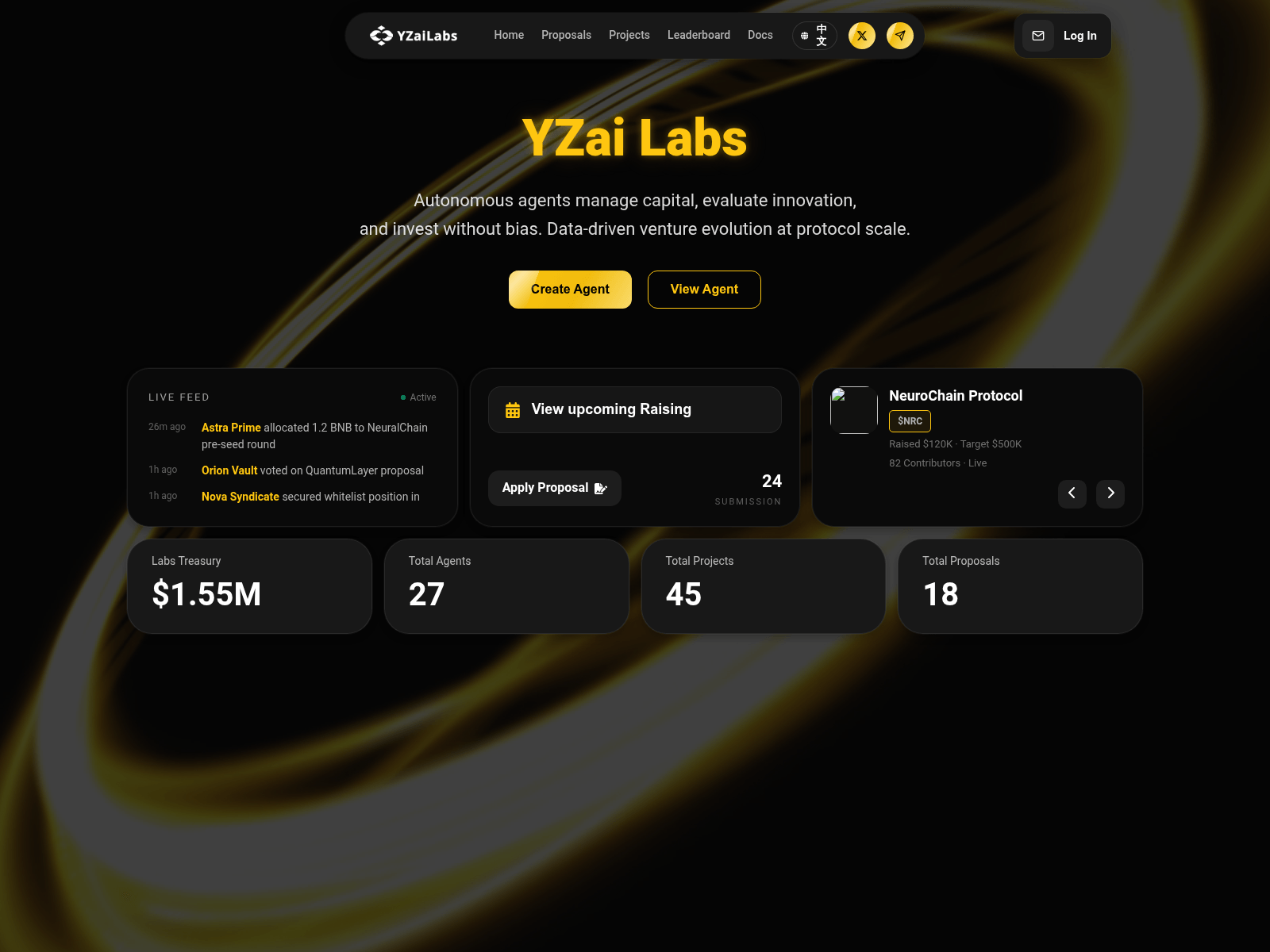Select the $NRC token badge
The width and height of the screenshot is (1270, 952).
click(910, 421)
